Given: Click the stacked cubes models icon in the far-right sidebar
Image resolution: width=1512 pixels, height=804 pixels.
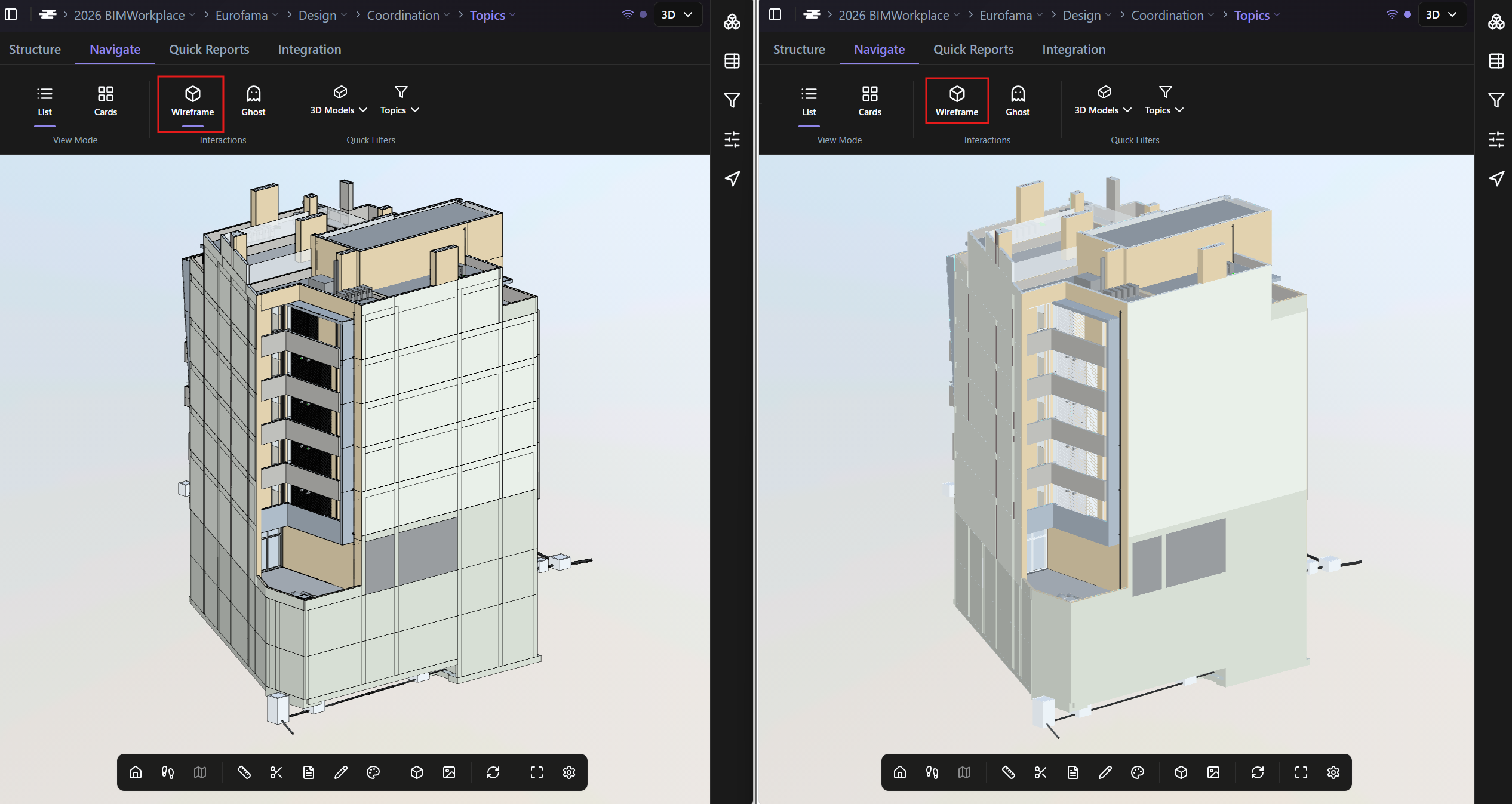Looking at the screenshot, I should pyautogui.click(x=1496, y=22).
